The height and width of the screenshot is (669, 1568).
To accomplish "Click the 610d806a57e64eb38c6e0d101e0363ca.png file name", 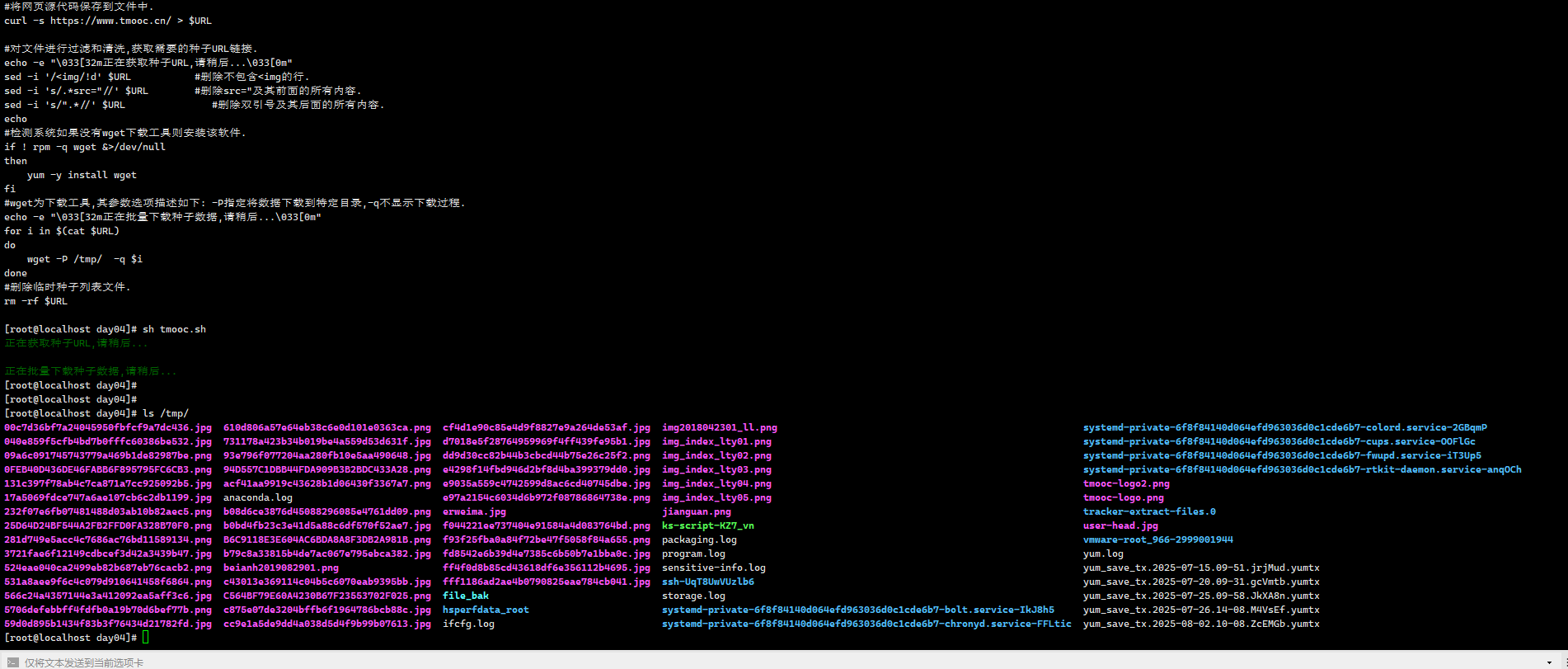I will click(x=327, y=427).
